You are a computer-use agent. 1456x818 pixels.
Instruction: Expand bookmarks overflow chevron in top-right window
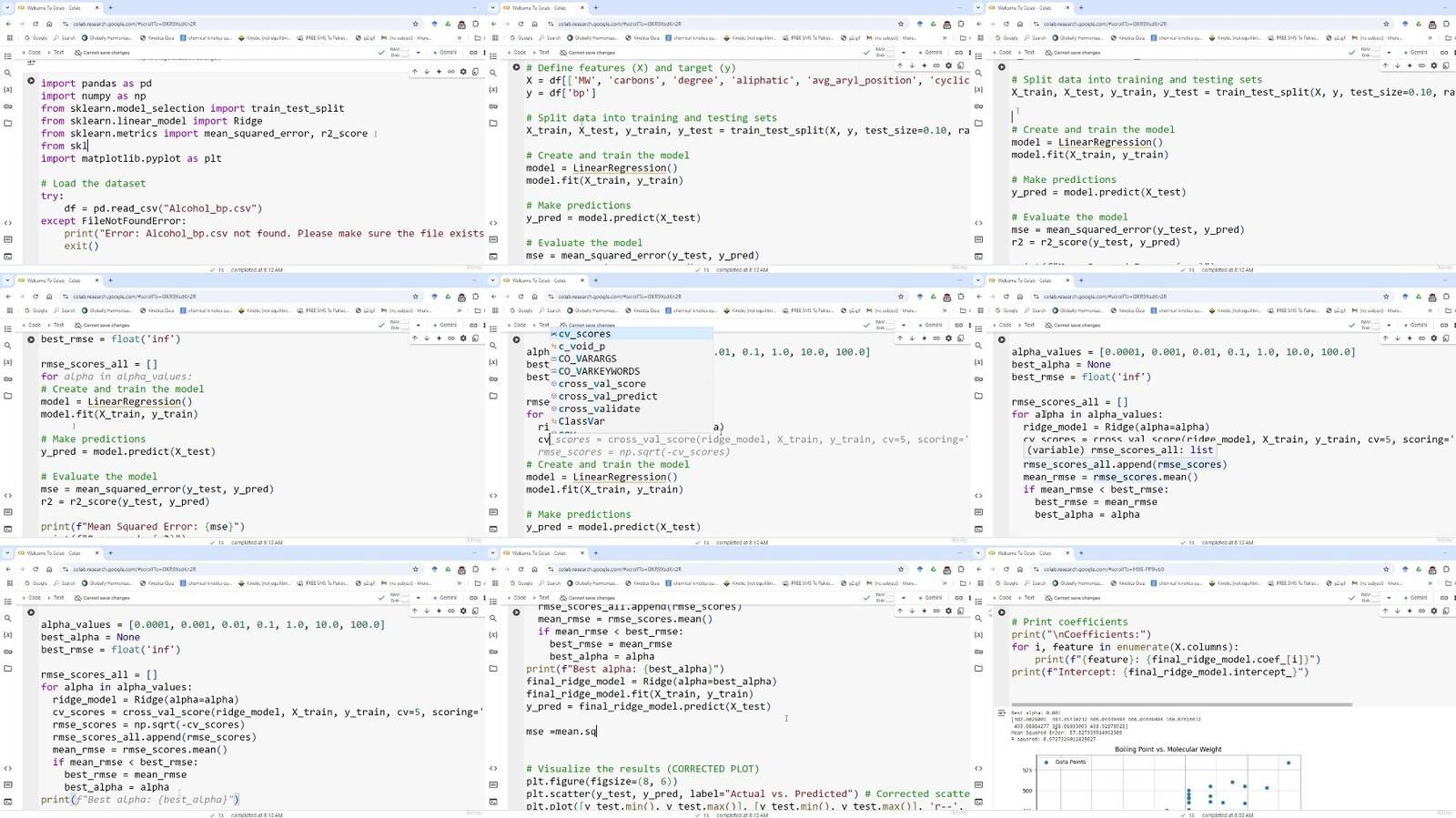coord(1430,38)
